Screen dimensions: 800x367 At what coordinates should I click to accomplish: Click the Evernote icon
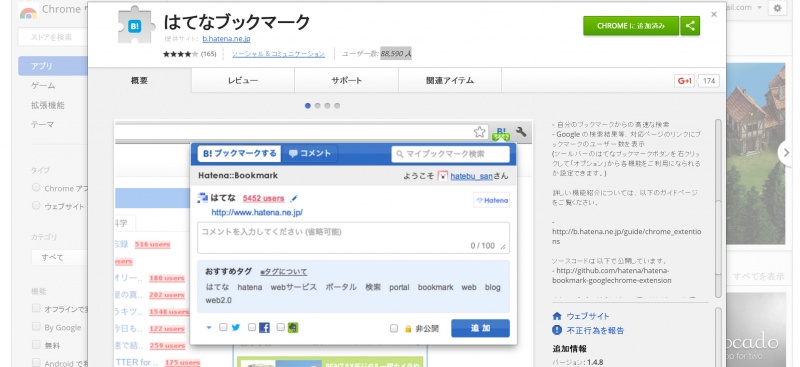[293, 328]
